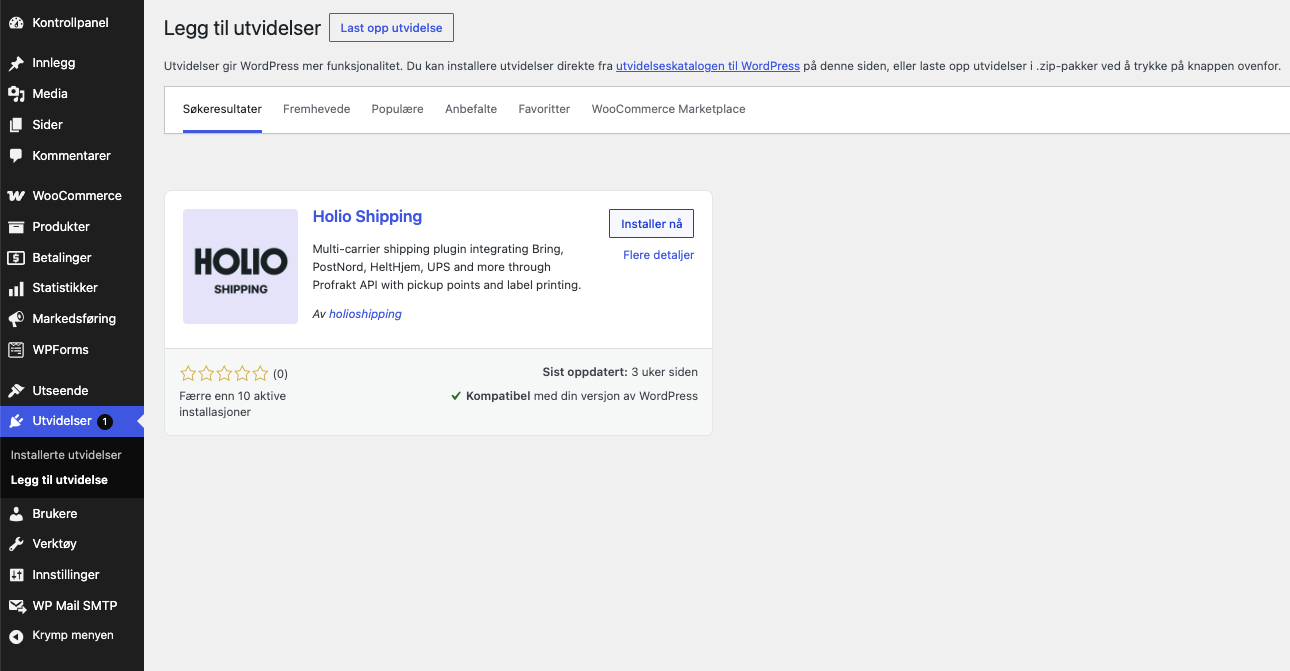
Task: Open the WP Mail SMTP envelope icon
Action: pyautogui.click(x=16, y=606)
